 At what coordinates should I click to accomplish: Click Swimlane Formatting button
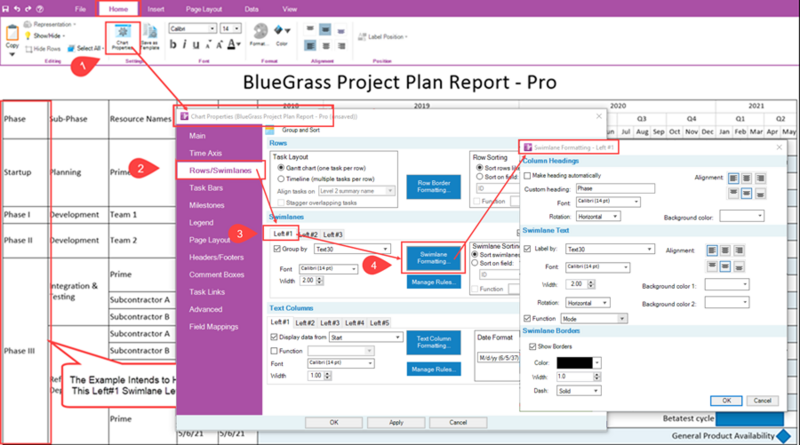(x=433, y=258)
